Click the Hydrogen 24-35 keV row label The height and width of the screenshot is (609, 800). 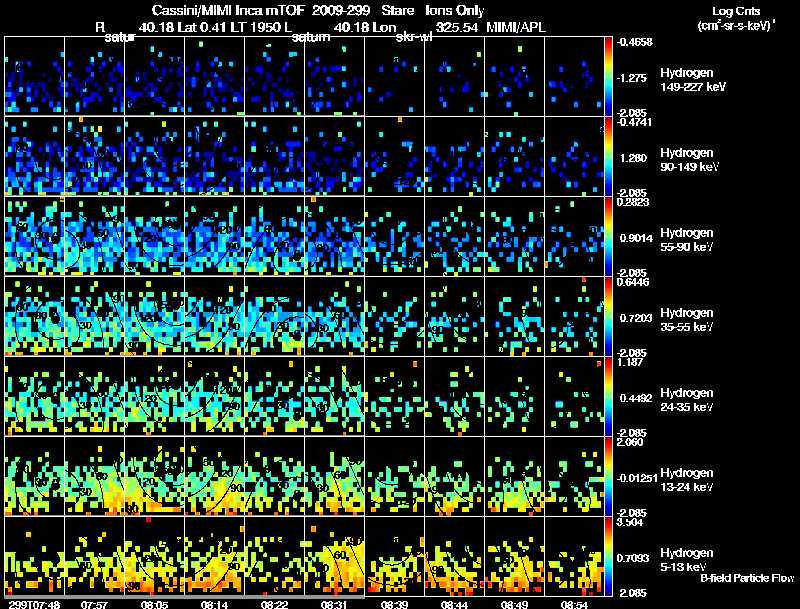coord(687,400)
